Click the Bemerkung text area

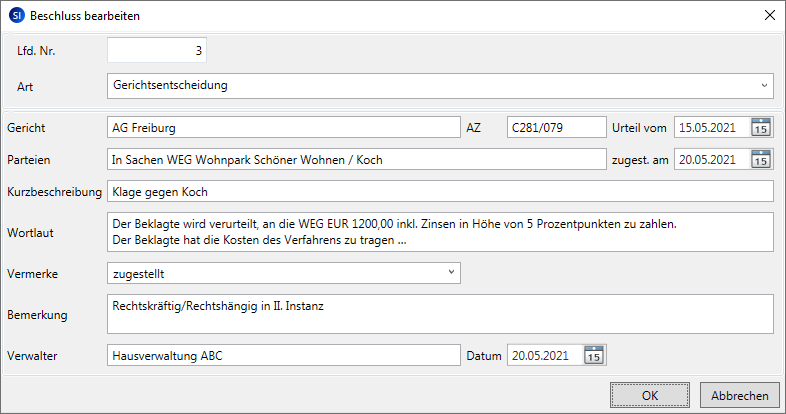click(439, 313)
